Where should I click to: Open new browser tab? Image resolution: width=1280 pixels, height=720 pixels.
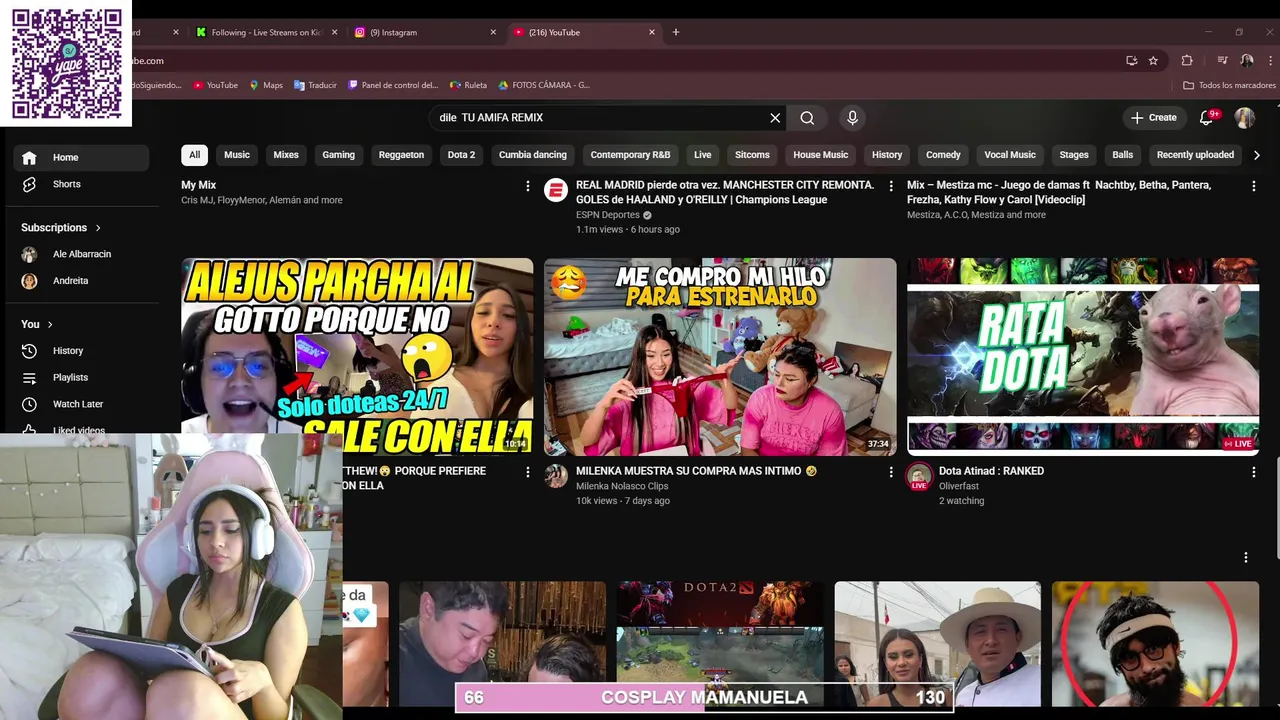(x=676, y=32)
